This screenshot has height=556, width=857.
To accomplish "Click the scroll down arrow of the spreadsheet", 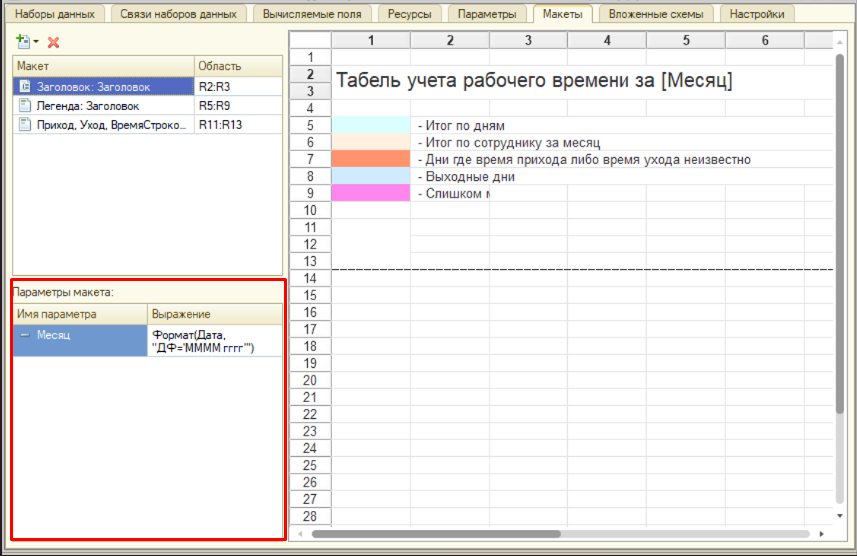I will pos(840,516).
